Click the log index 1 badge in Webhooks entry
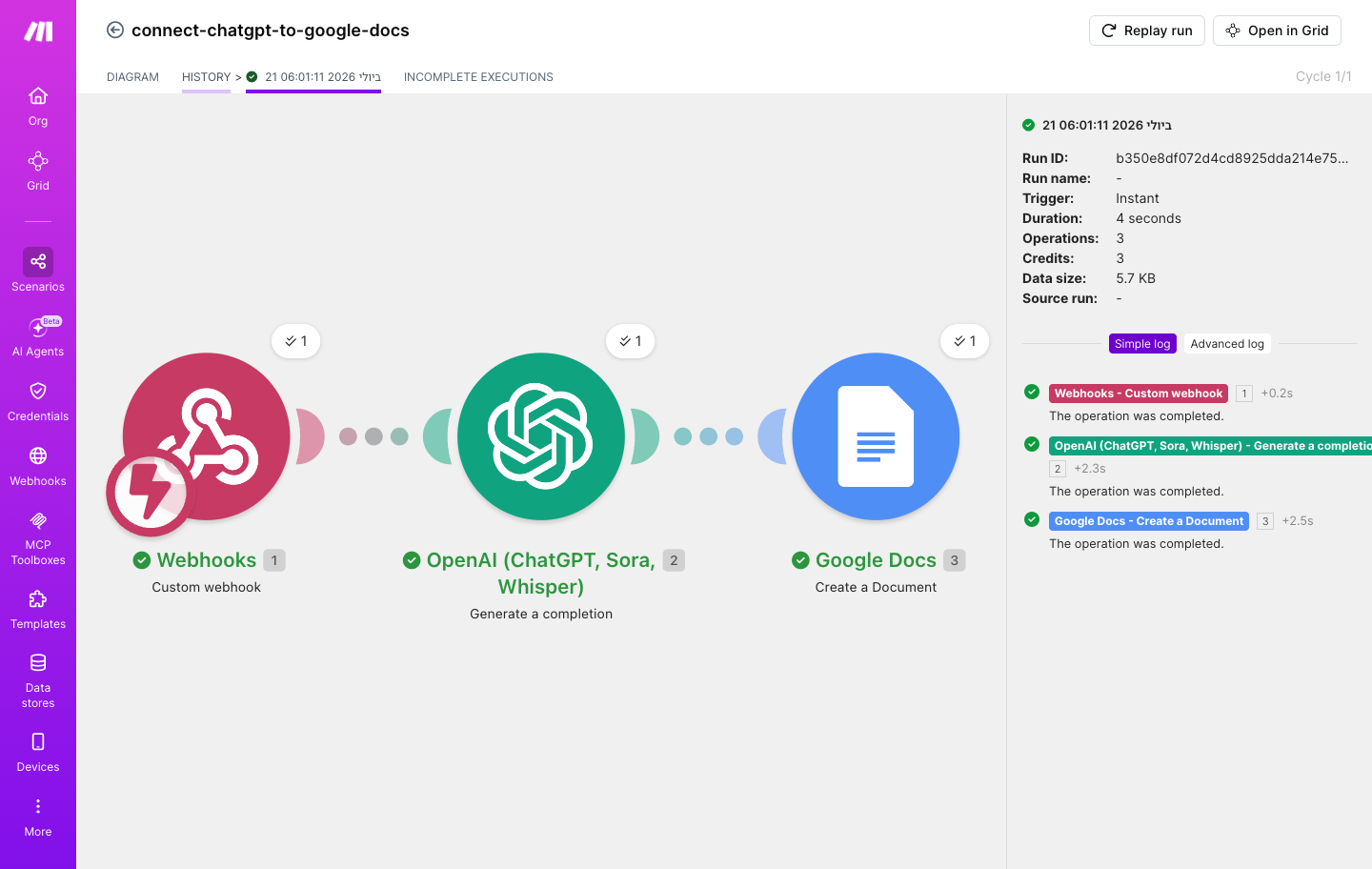The image size is (1372, 869). (x=1244, y=394)
